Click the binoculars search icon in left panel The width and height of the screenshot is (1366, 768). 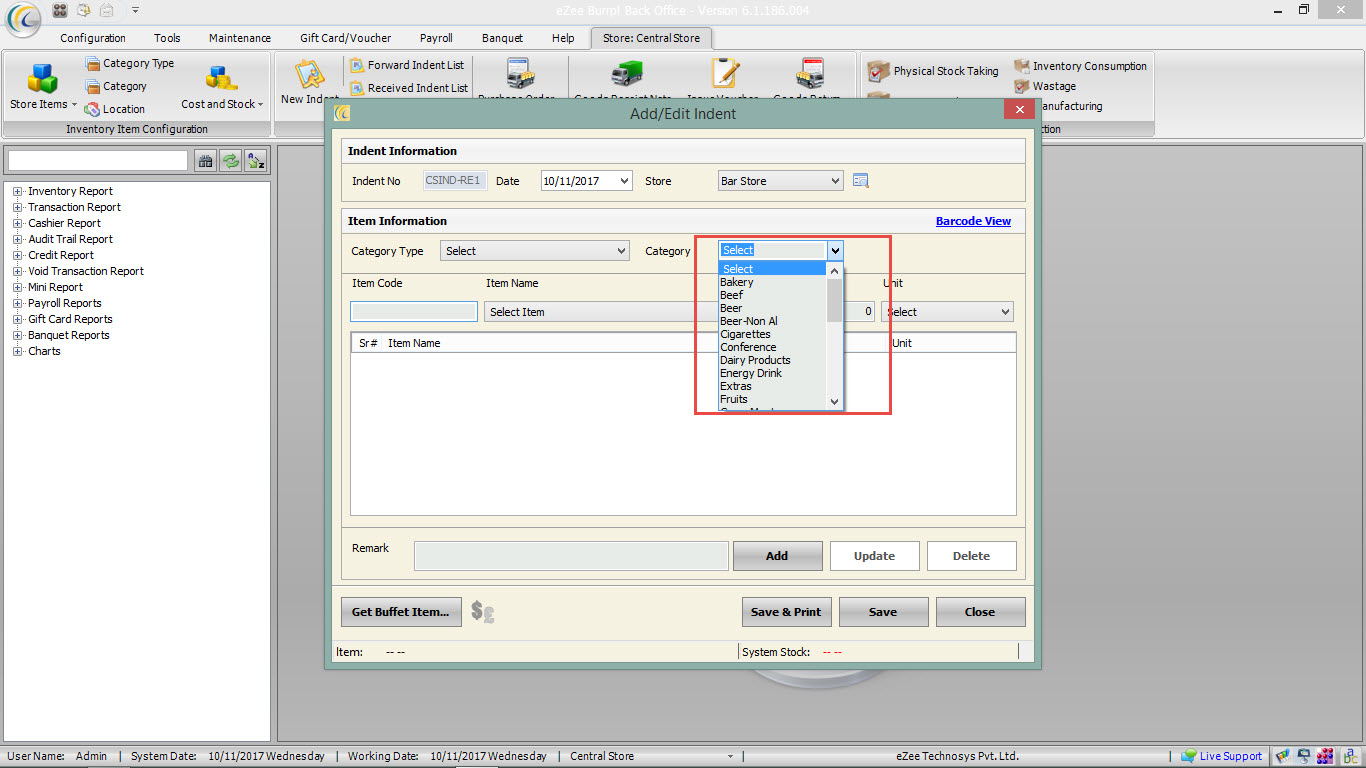[x=204, y=161]
